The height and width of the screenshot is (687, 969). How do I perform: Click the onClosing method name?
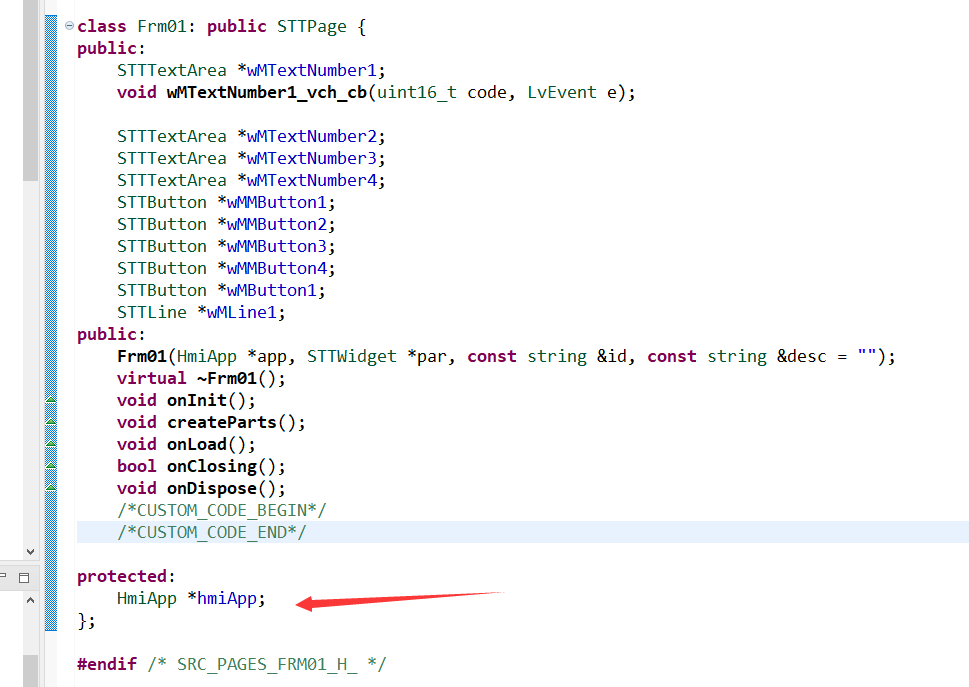pos(211,466)
